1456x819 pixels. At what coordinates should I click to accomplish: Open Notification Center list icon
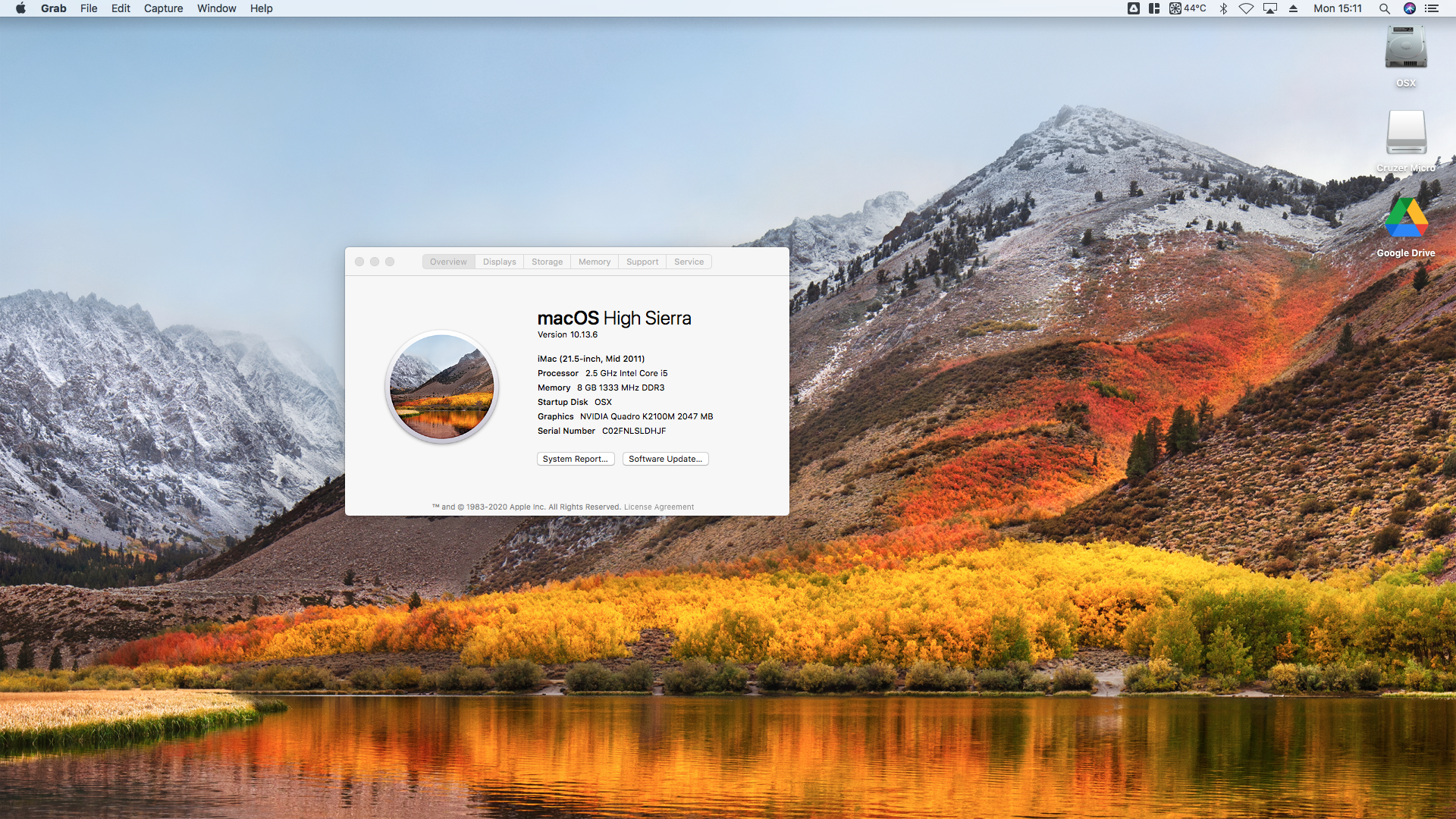coord(1432,8)
